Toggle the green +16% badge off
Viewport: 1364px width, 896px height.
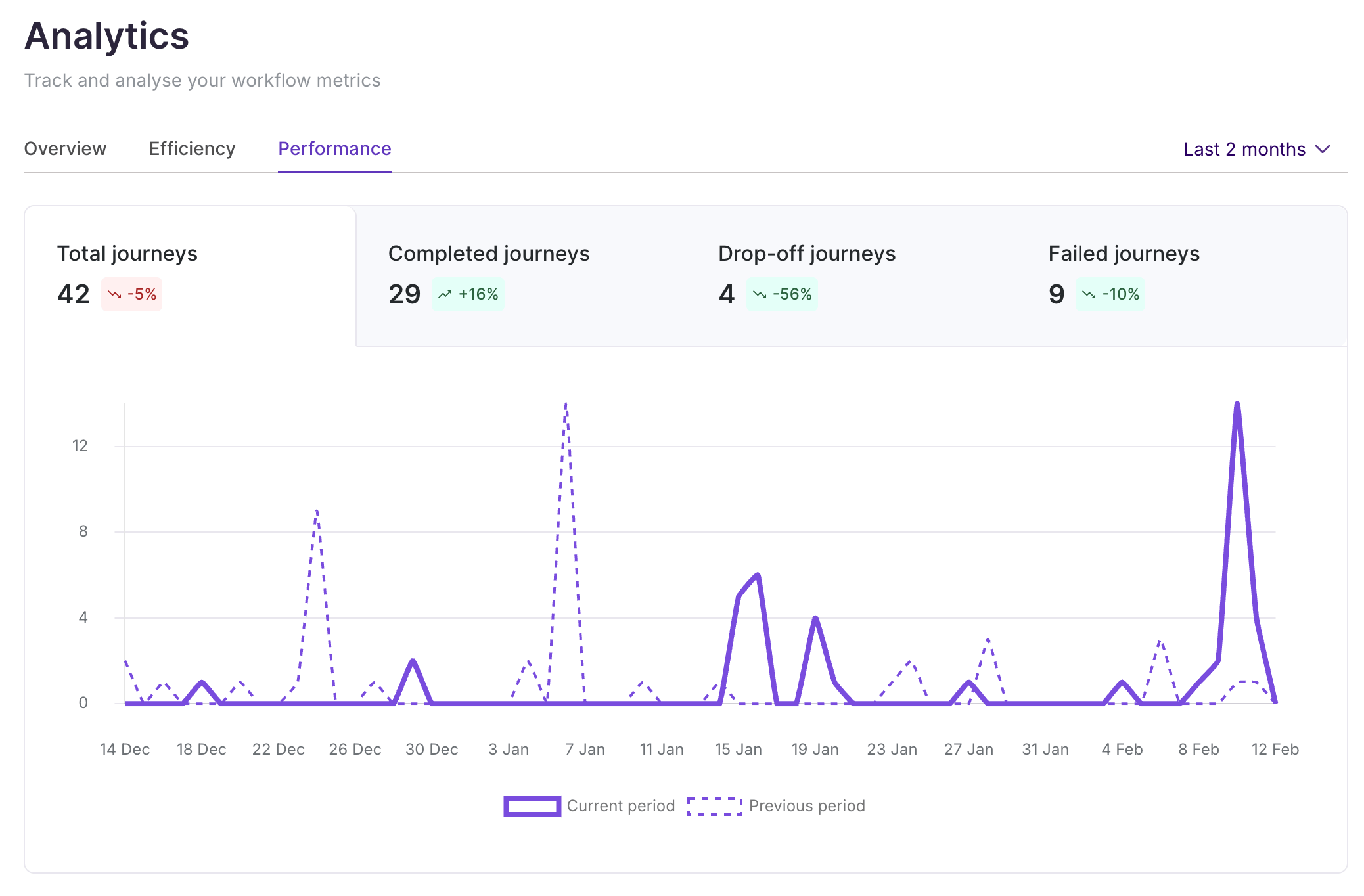(x=468, y=295)
